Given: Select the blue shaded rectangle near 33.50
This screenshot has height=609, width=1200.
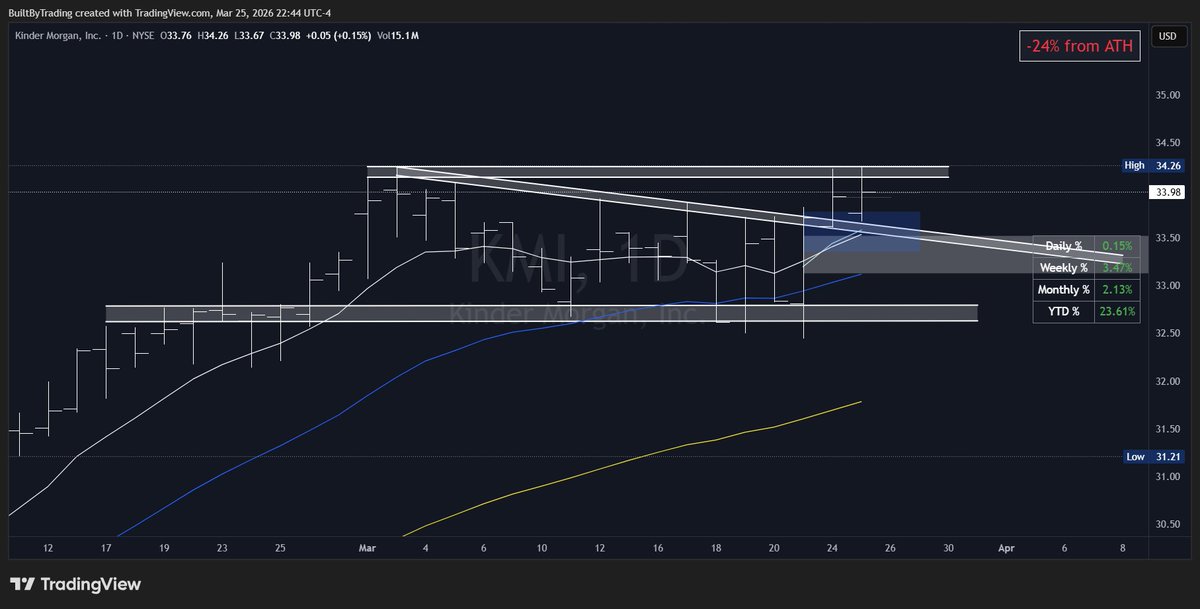Looking at the screenshot, I should [x=862, y=232].
